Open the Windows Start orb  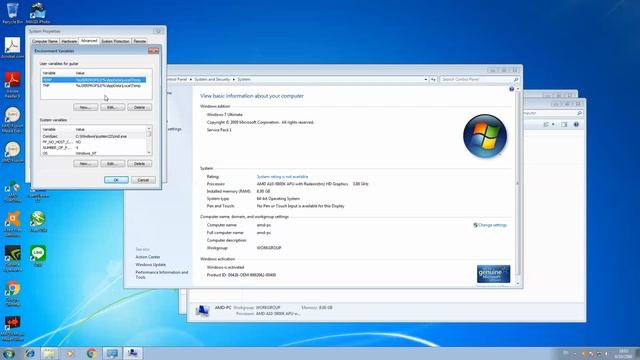click(8, 353)
